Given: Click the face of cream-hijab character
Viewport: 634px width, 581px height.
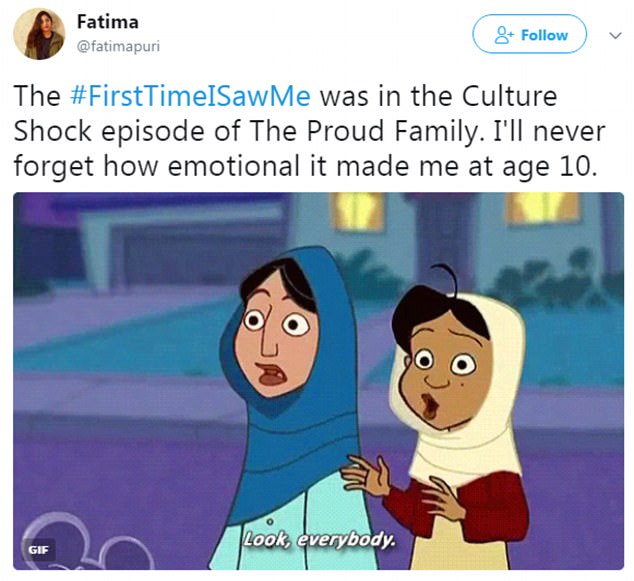Looking at the screenshot, I should 444,374.
